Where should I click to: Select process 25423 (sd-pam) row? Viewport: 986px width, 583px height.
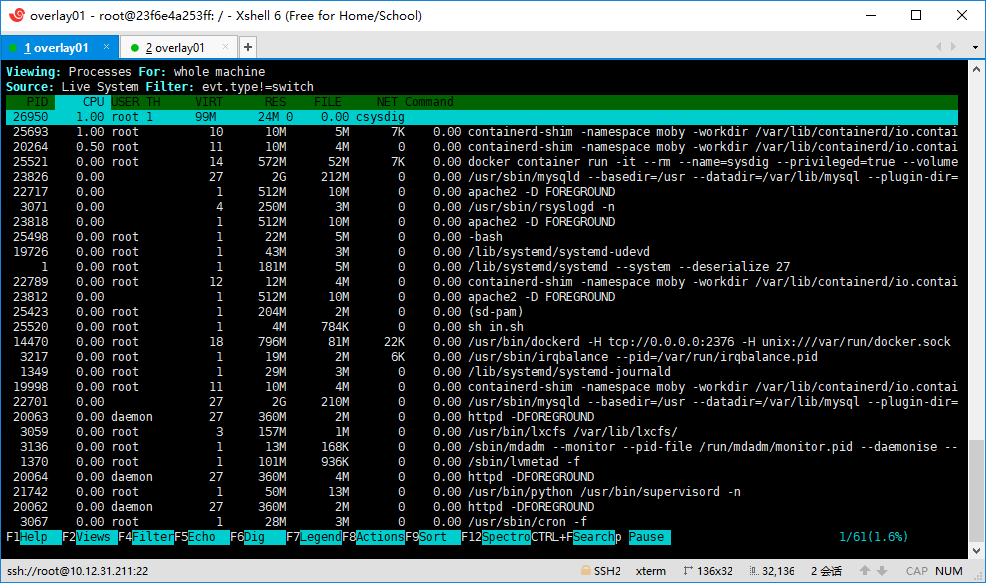[482, 312]
